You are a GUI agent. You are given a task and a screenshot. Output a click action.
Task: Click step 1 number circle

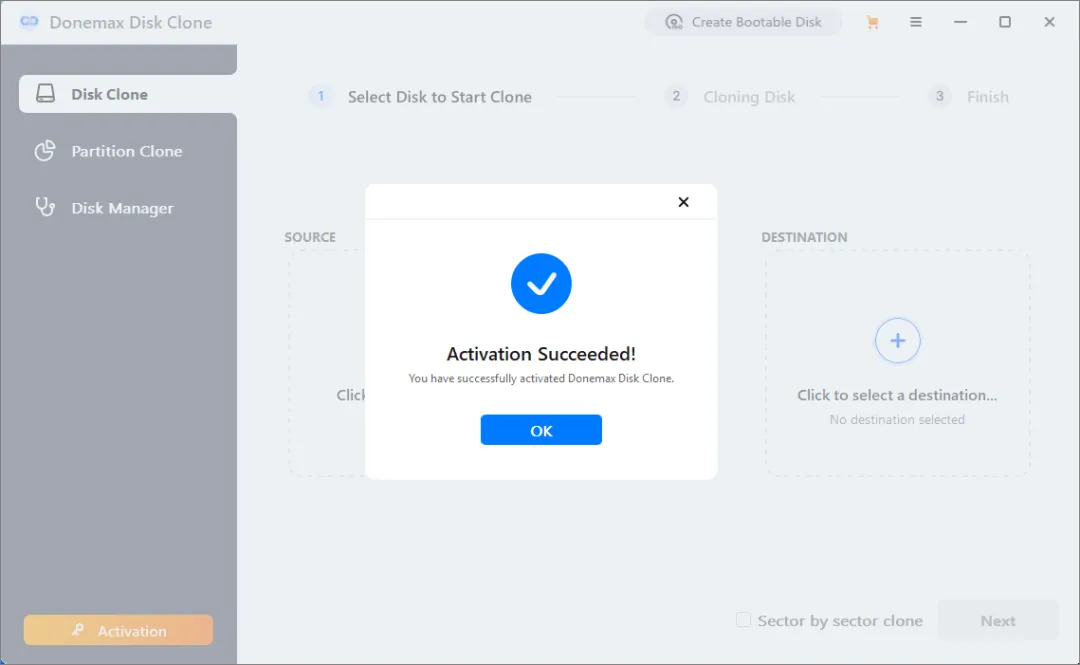tap(320, 96)
